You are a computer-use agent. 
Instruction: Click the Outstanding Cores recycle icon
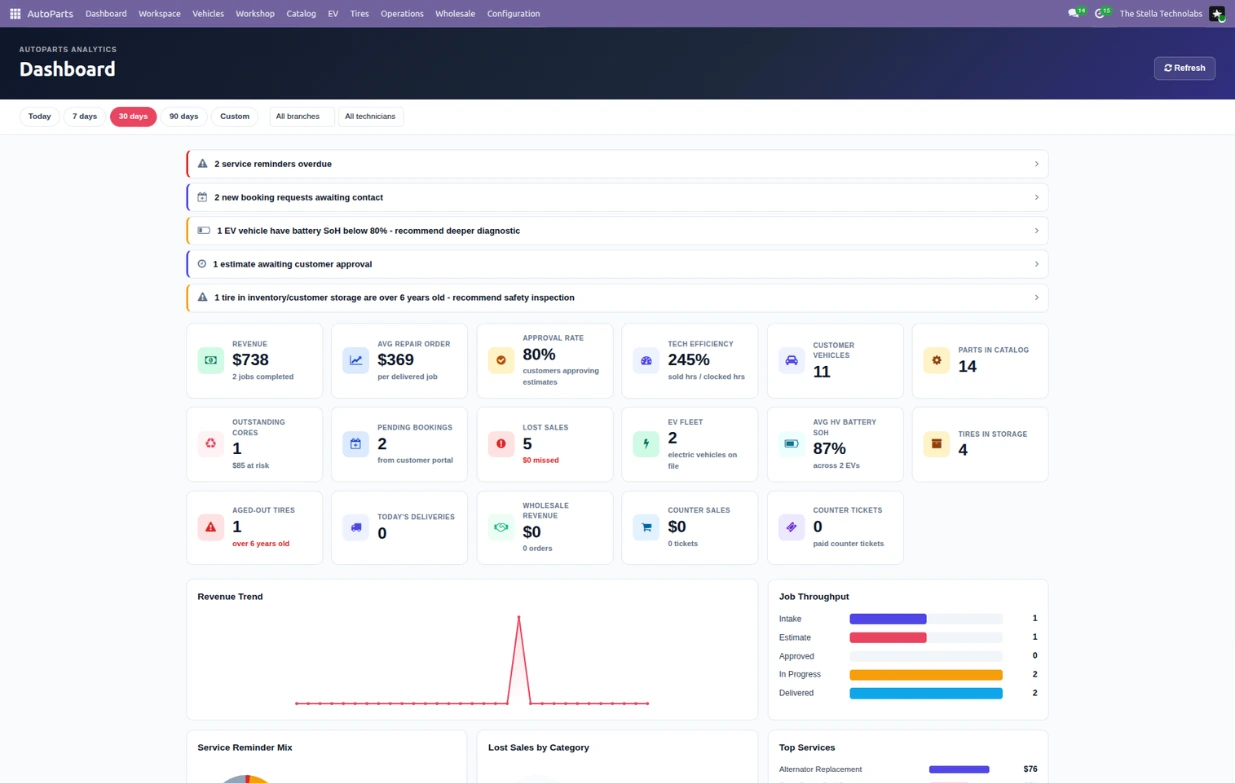[211, 444]
